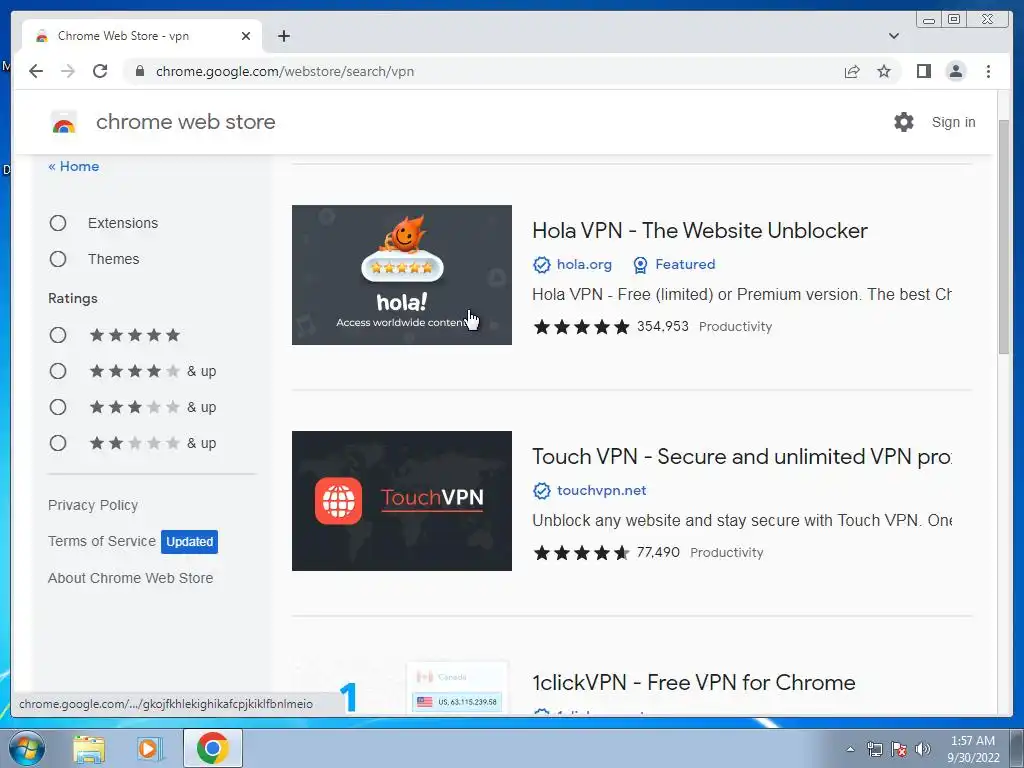Open About Chrome Web Store

pos(130,578)
